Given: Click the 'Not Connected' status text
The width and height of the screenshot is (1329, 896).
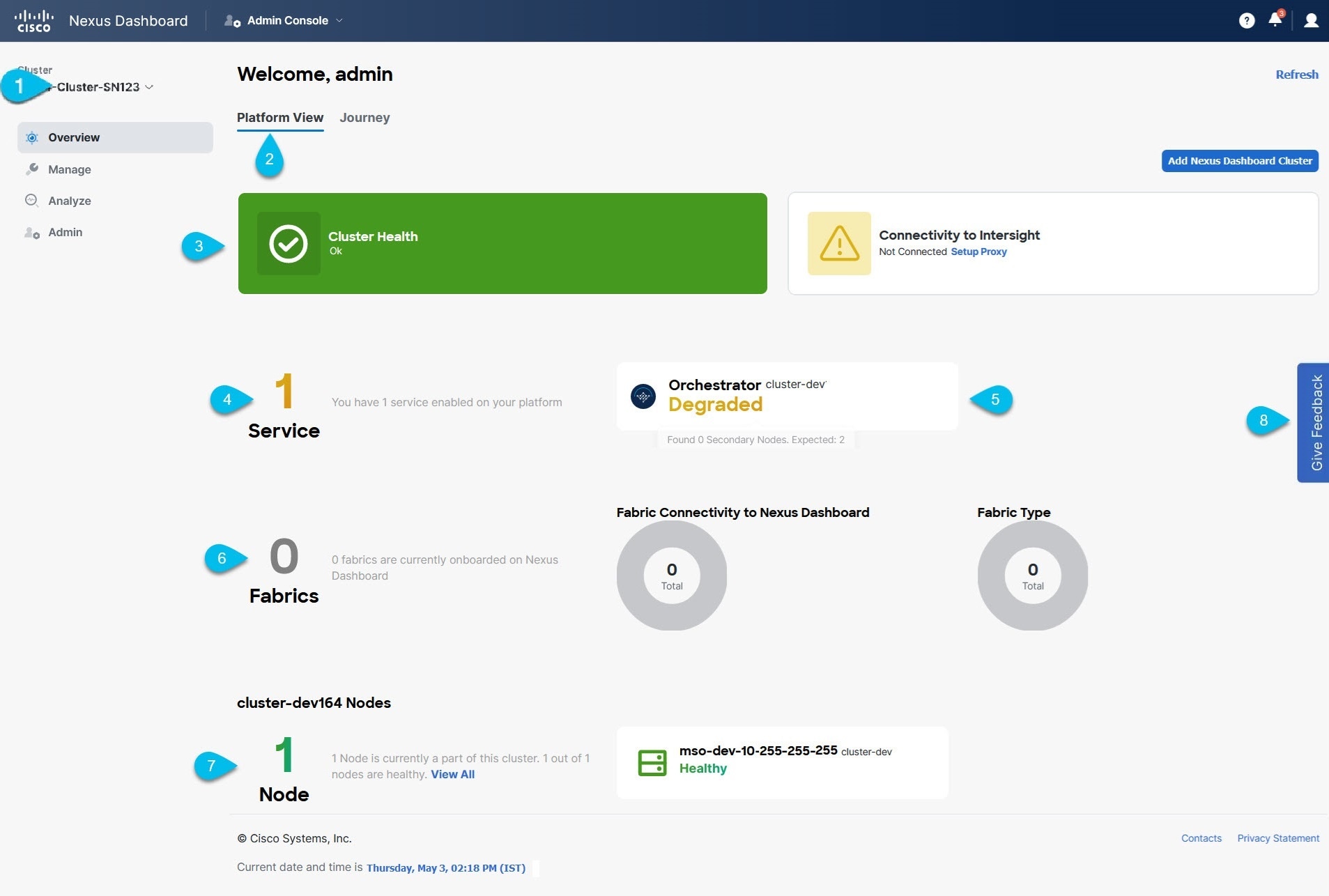Looking at the screenshot, I should pos(912,252).
